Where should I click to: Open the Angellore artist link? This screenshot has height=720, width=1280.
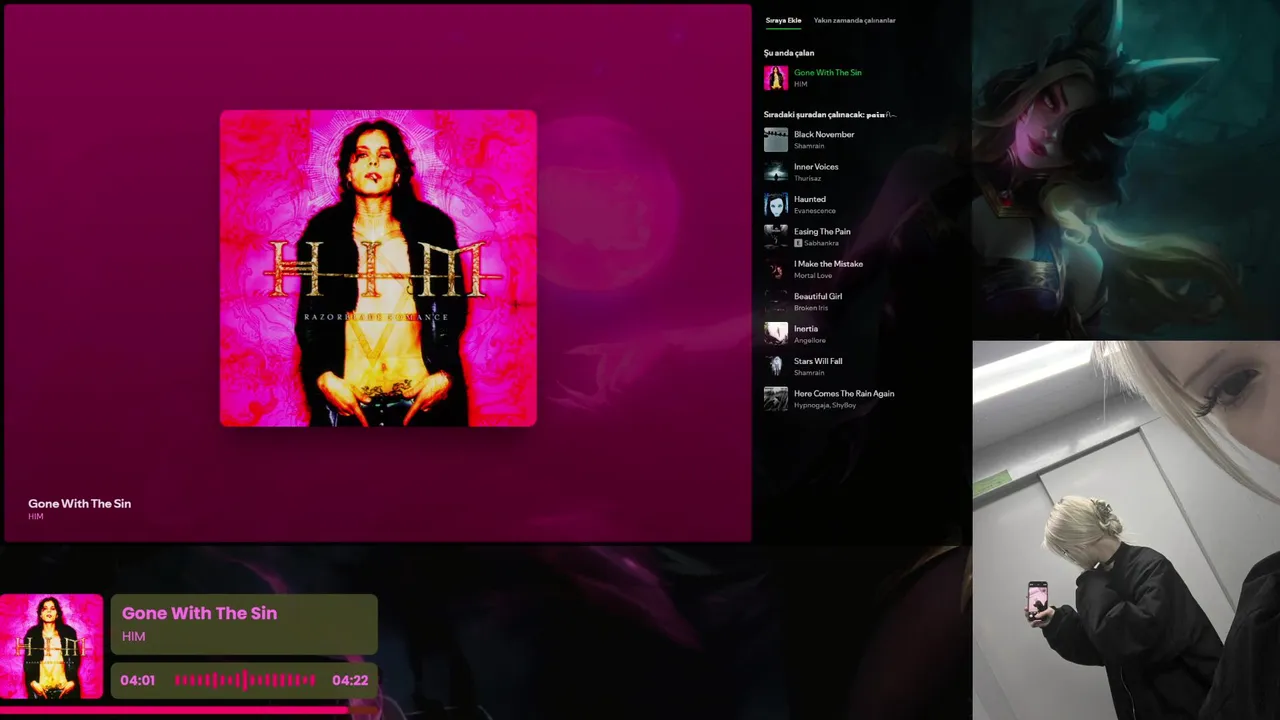tap(810, 340)
